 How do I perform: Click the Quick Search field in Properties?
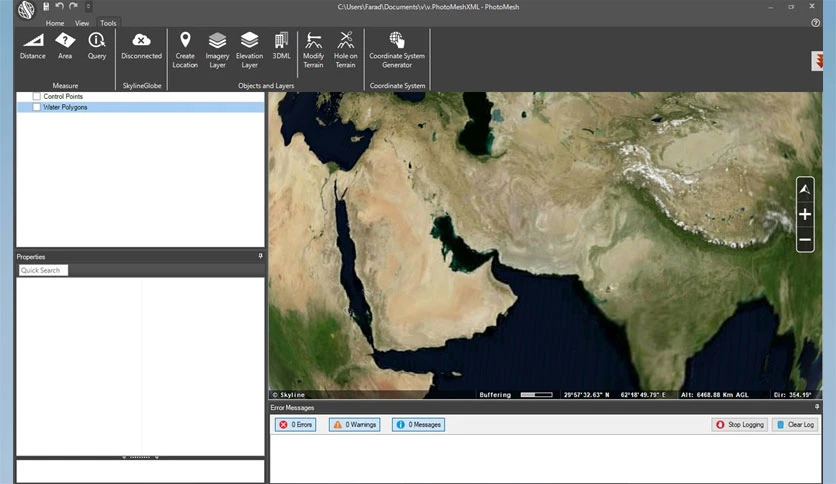pyautogui.click(x=43, y=270)
